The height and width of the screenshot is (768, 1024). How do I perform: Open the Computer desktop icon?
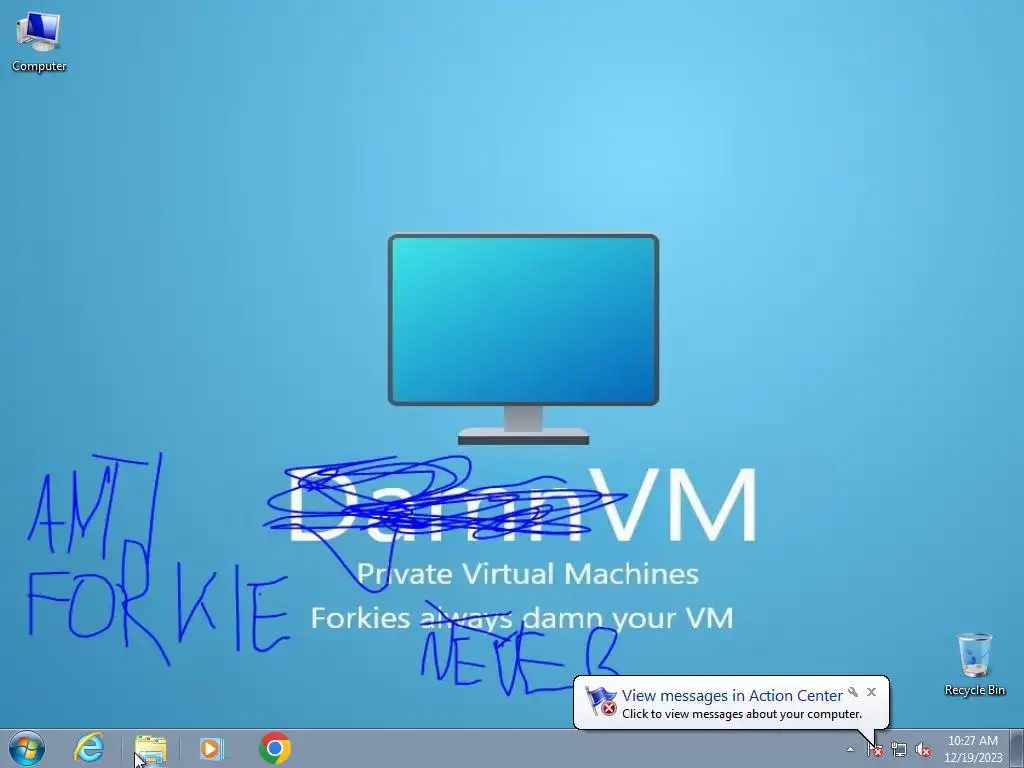click(39, 41)
